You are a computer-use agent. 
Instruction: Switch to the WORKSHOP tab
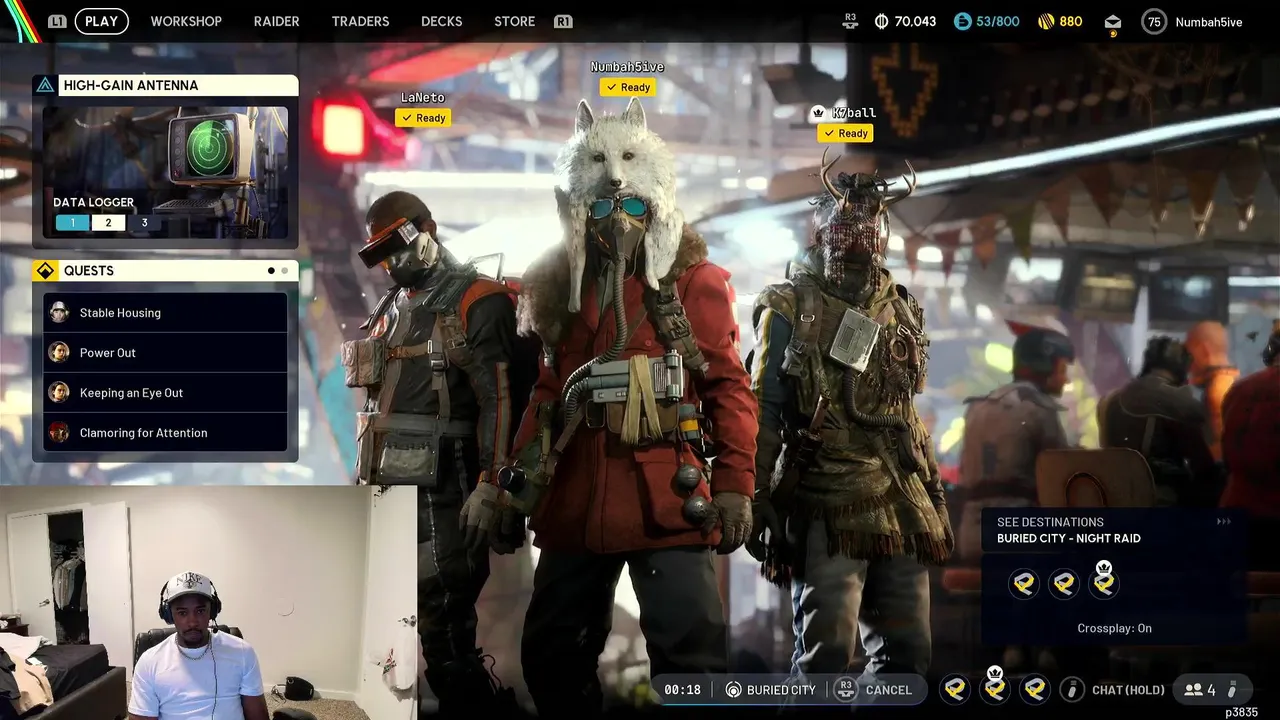click(186, 21)
